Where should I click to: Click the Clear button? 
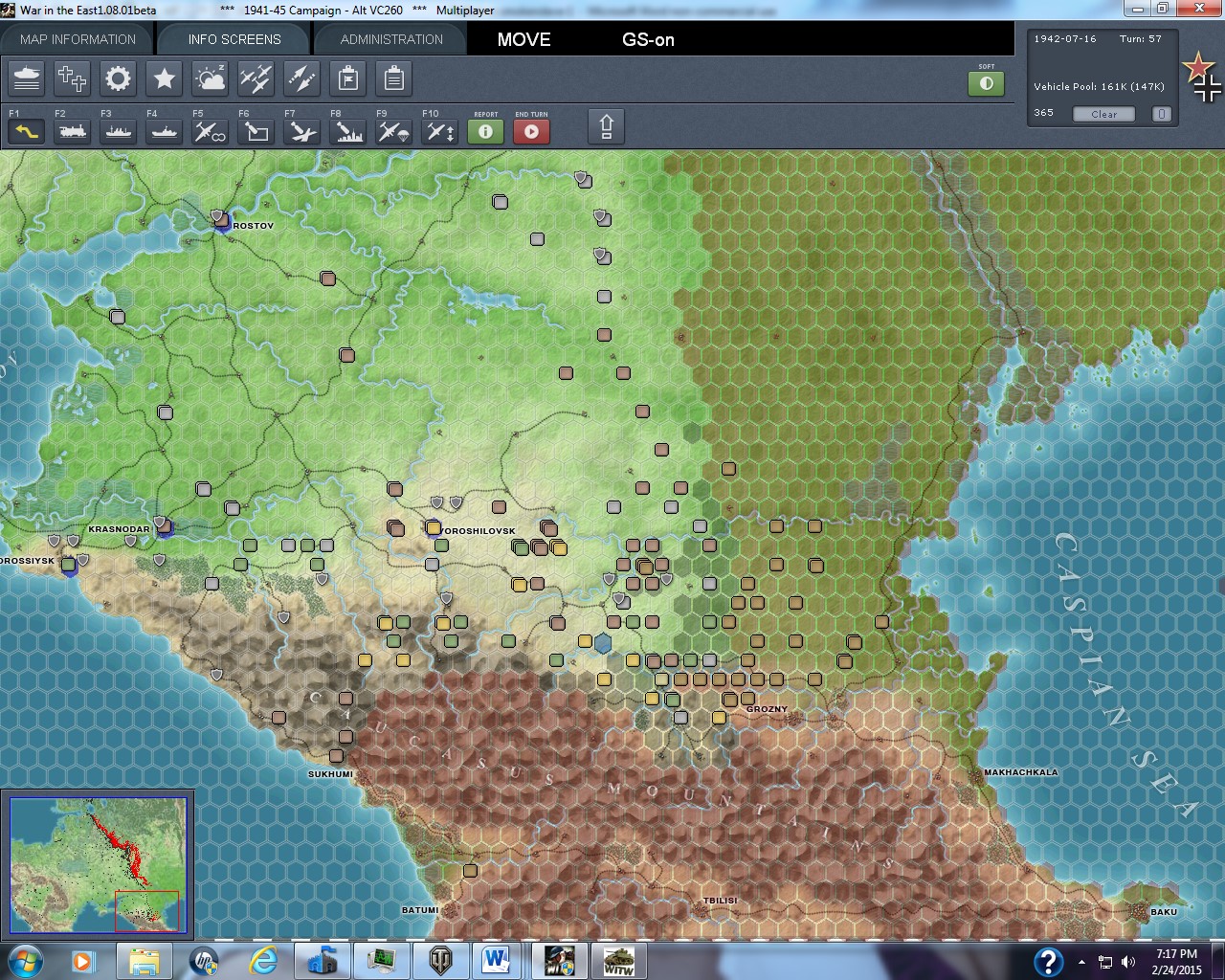[1103, 114]
